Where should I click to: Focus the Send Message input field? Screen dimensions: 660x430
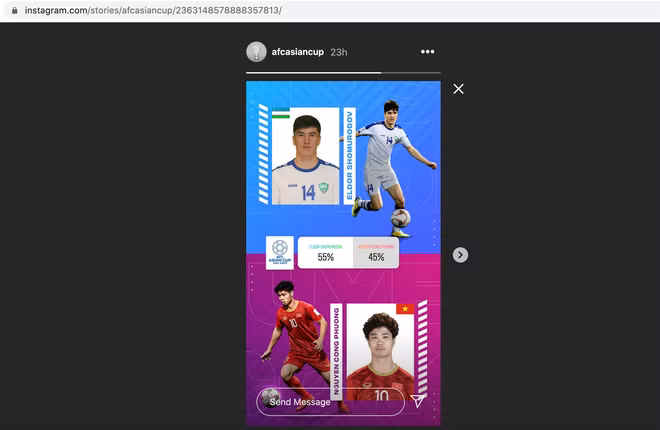(x=330, y=402)
